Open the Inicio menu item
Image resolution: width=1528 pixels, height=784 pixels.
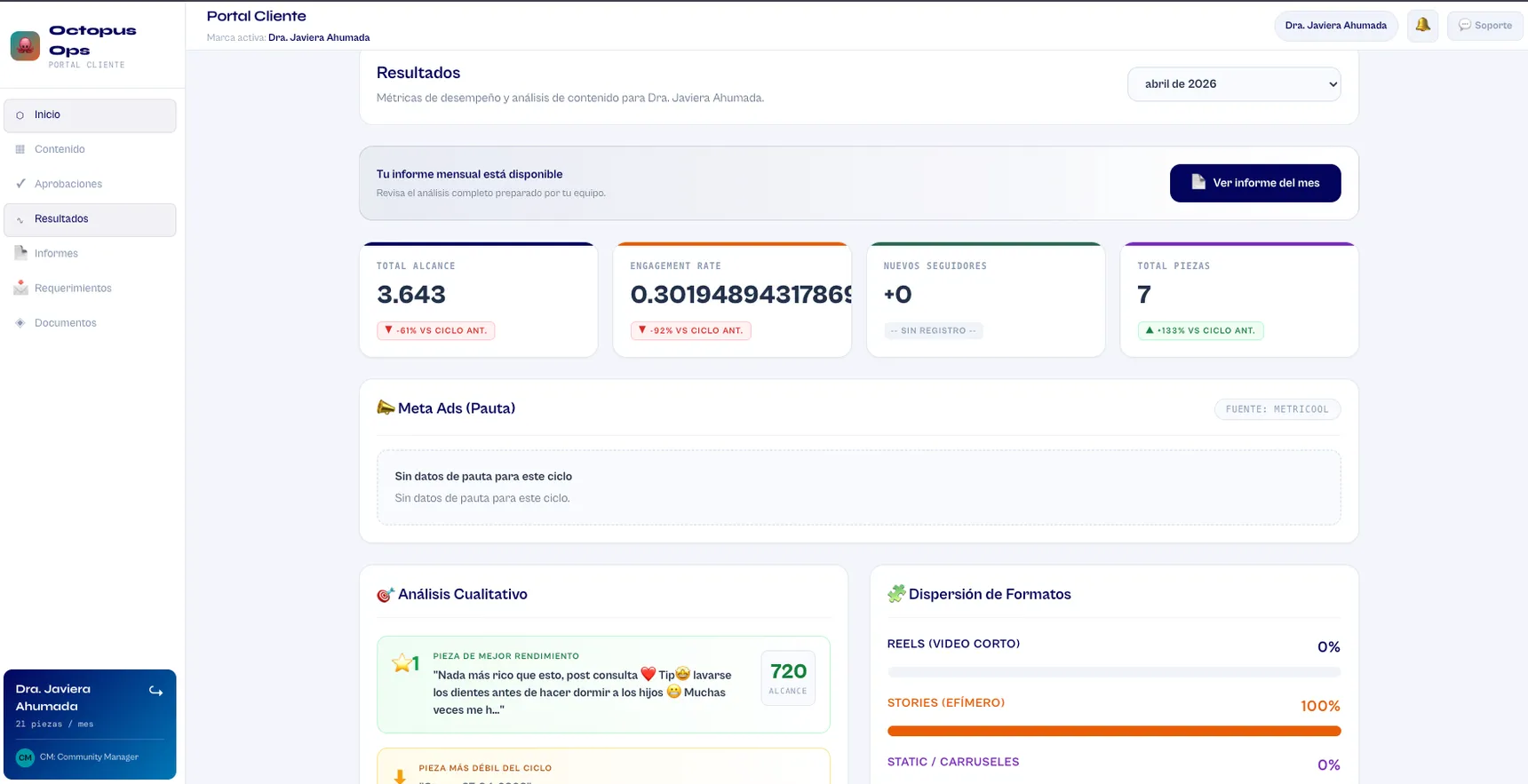[90, 115]
